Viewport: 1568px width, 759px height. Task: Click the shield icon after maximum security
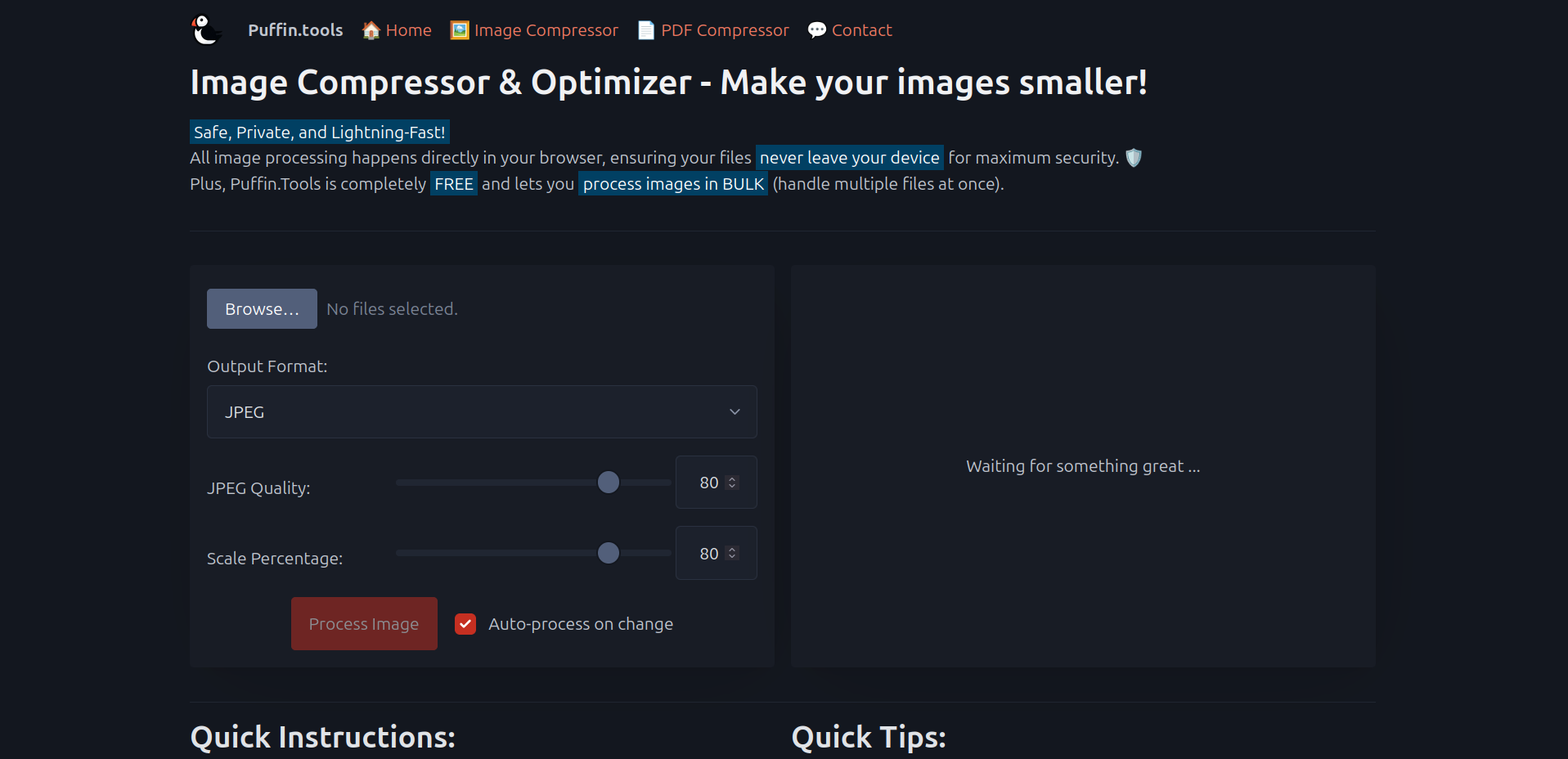(x=1134, y=157)
